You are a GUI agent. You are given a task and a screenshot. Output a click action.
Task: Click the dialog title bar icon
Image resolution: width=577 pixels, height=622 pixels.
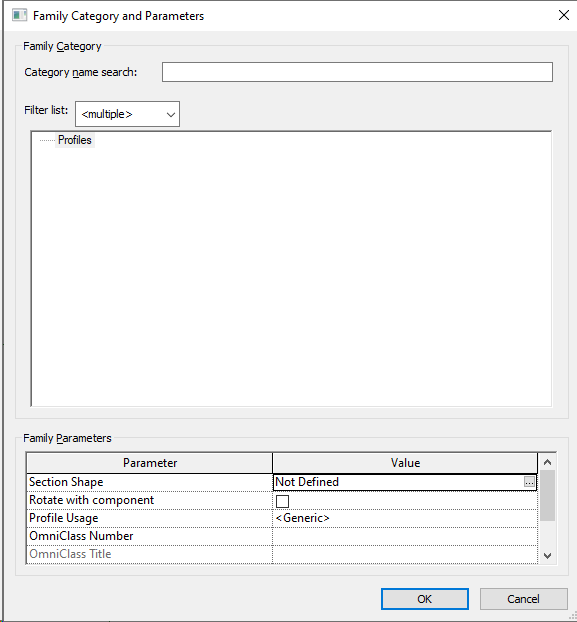[x=19, y=15]
